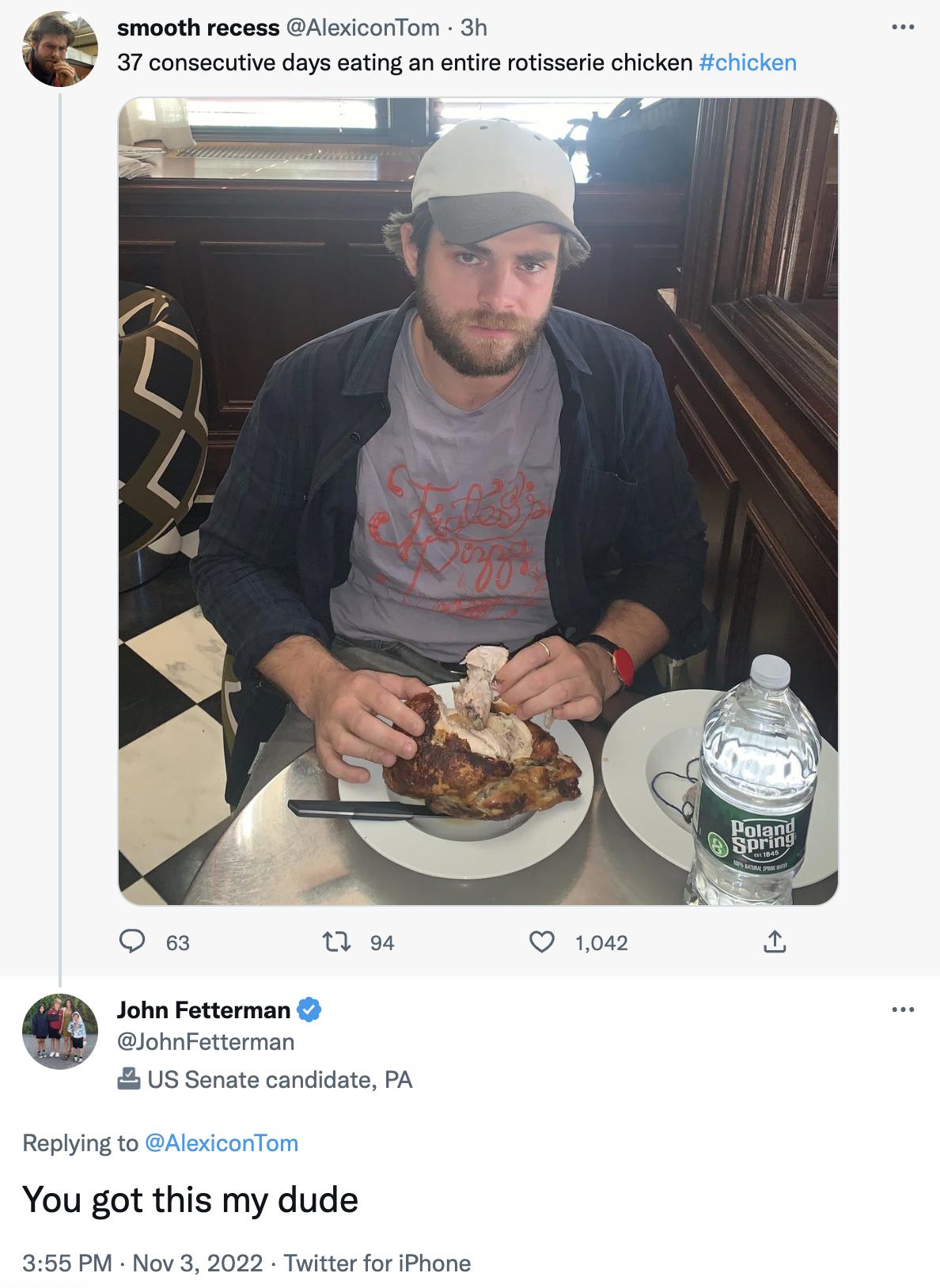The image size is (940, 1288).
Task: Click the verified badge next to John Fetterman
Action: pyautogui.click(x=309, y=1010)
